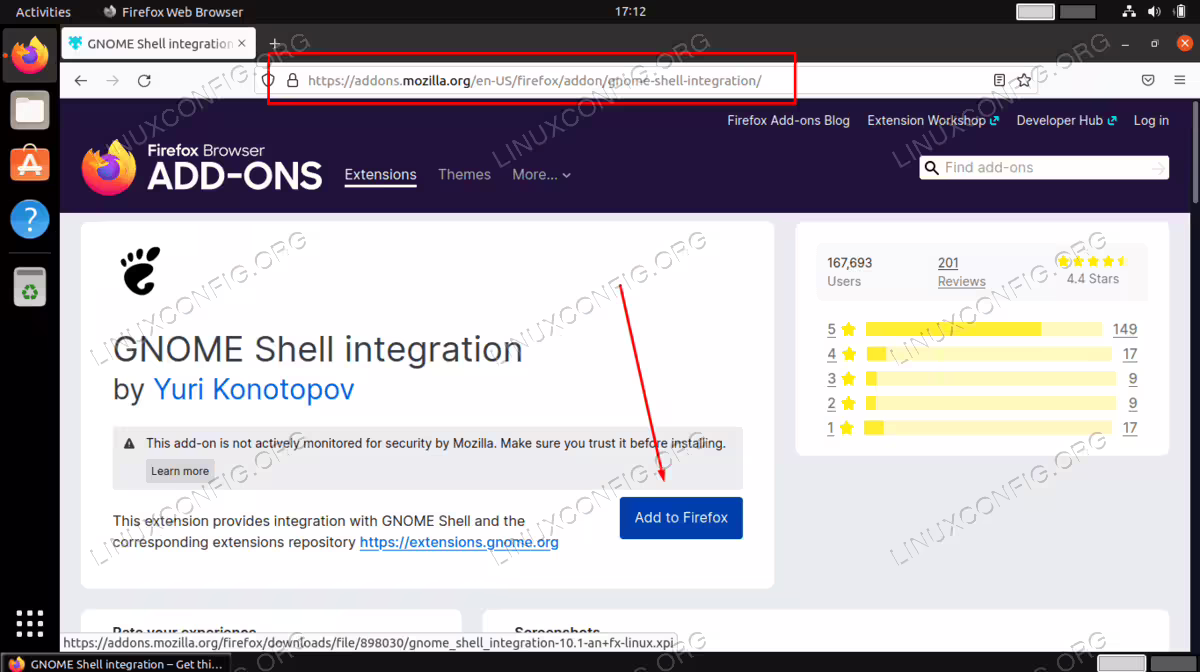Click the network icon in the top bar
1200x672 pixels.
1129,12
